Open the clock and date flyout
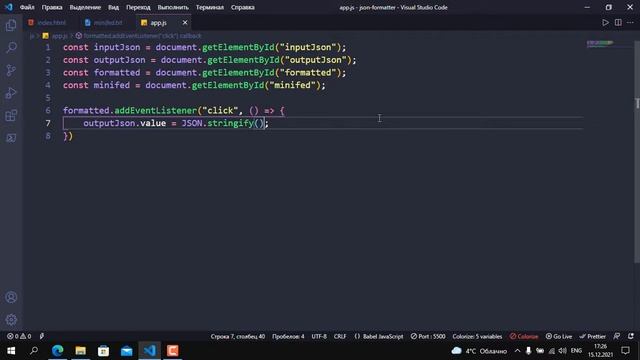Image resolution: width=640 pixels, height=360 pixels. pos(600,351)
